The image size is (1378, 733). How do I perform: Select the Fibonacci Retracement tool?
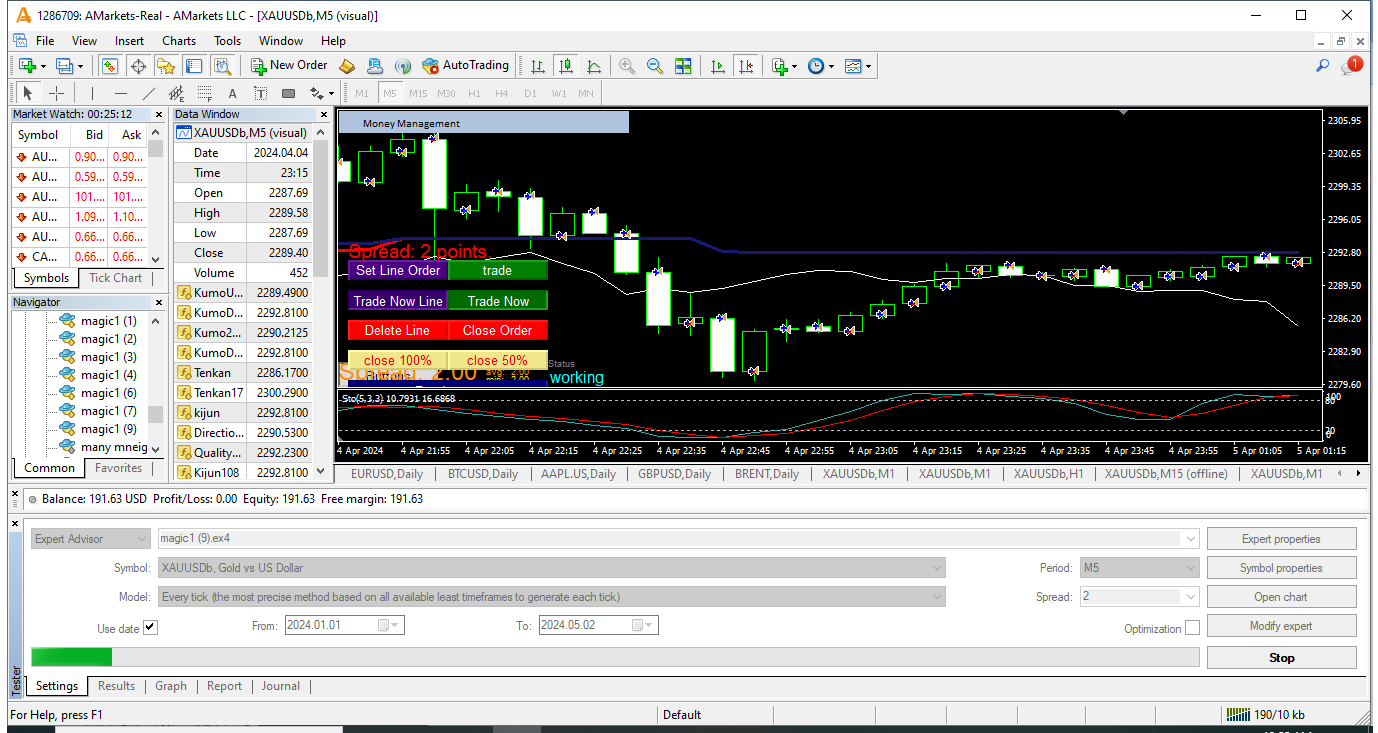point(204,93)
